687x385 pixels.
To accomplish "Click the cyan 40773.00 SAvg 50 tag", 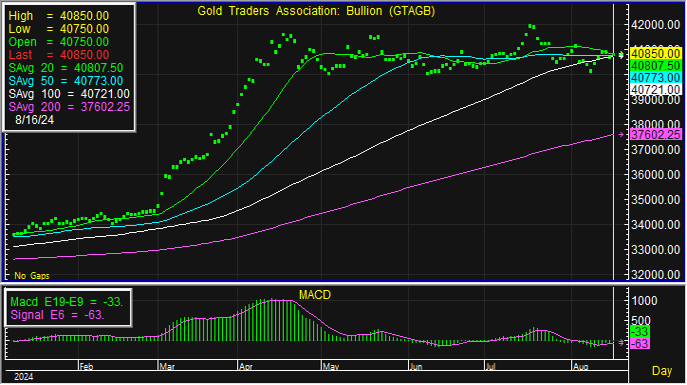I will [x=655, y=78].
